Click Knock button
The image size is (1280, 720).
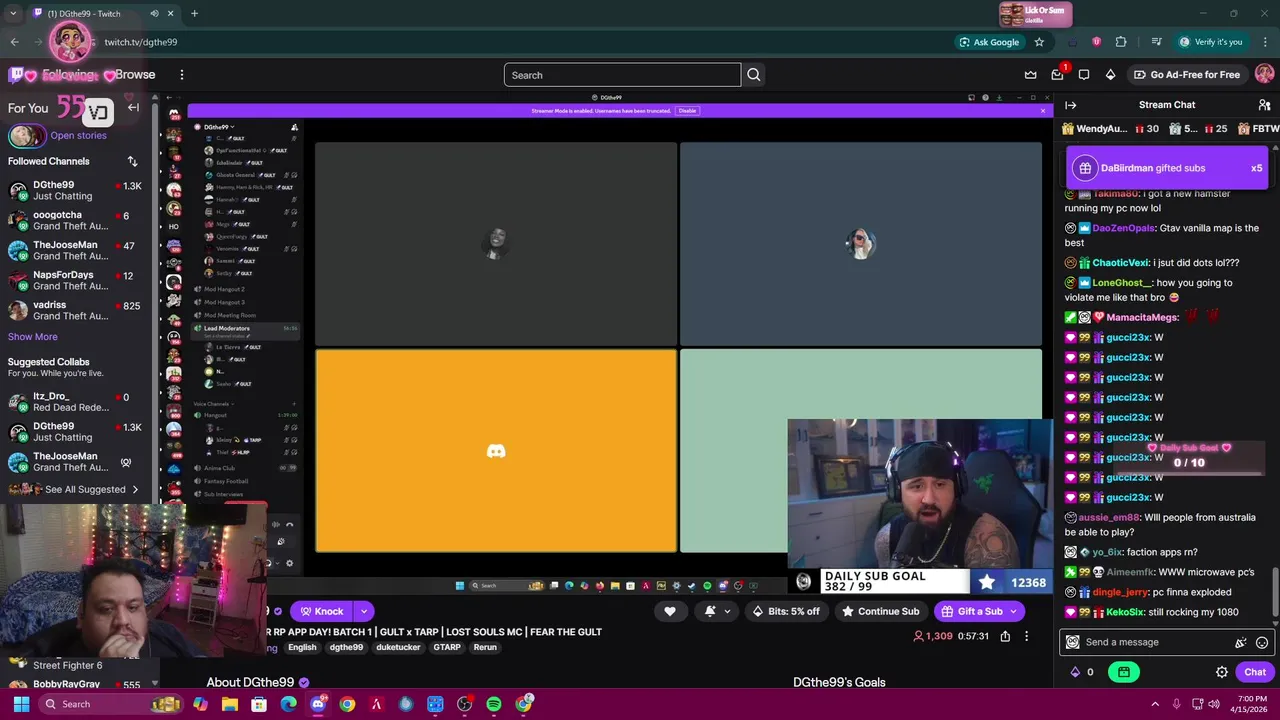[320, 611]
